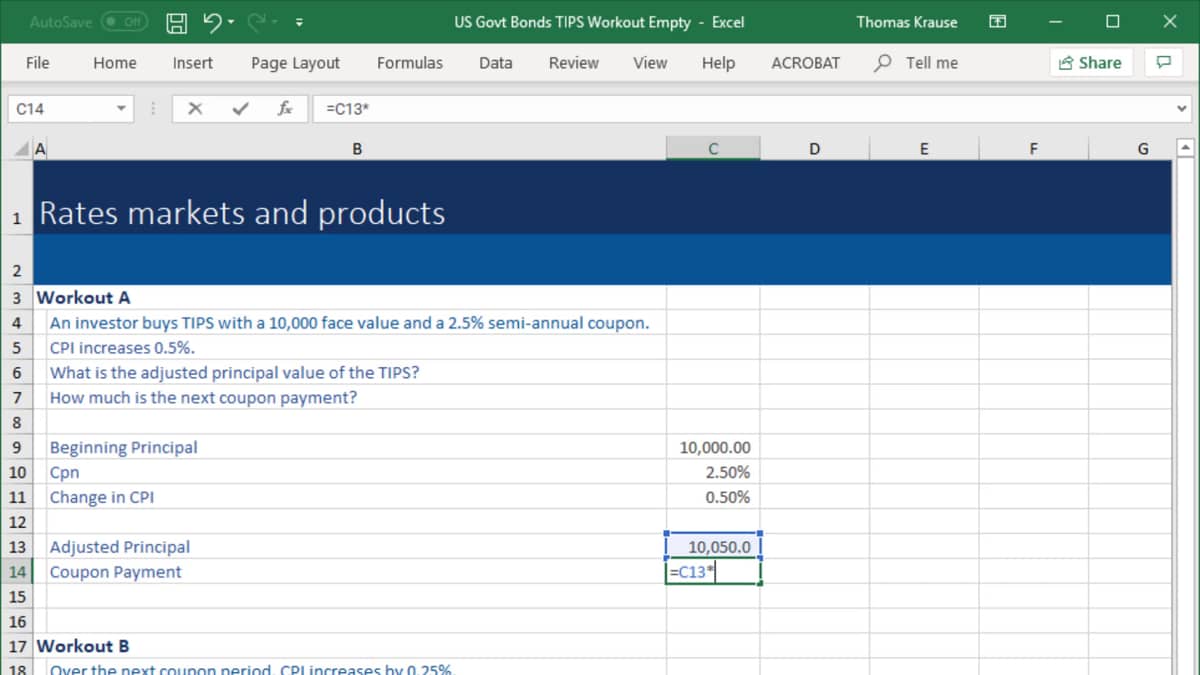Open Customize Quick Access Toolbar dropdown

[299, 22]
